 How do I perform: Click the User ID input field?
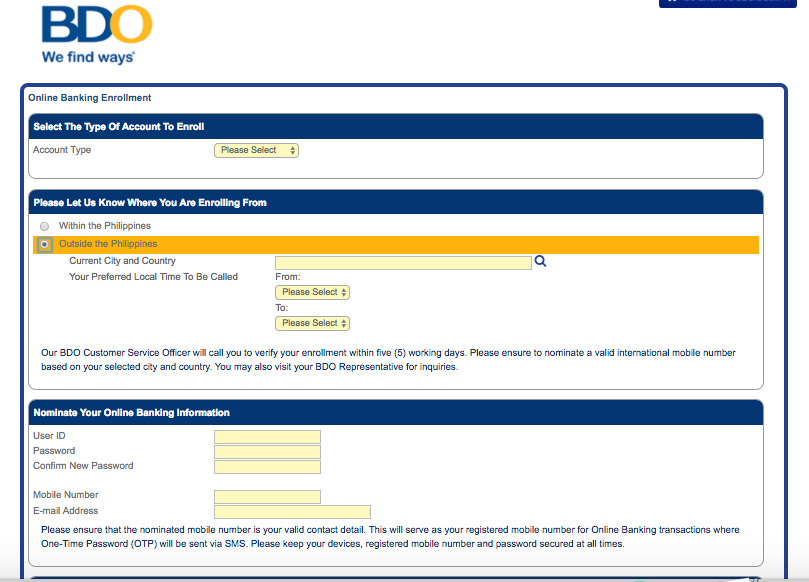click(266, 436)
